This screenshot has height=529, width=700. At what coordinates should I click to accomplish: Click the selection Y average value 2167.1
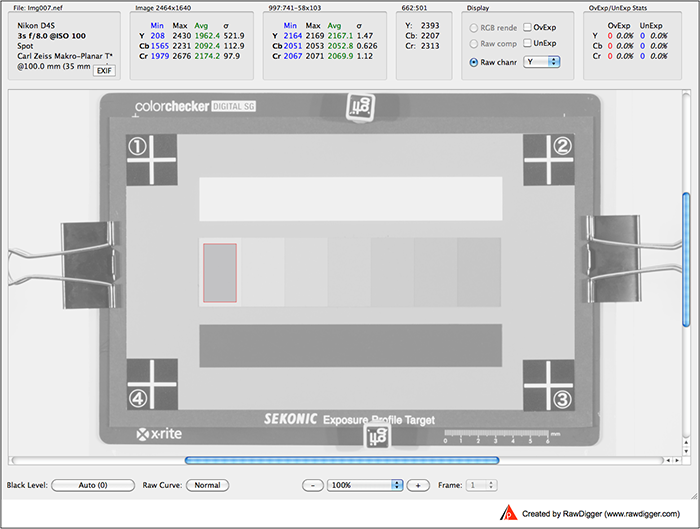[x=340, y=36]
